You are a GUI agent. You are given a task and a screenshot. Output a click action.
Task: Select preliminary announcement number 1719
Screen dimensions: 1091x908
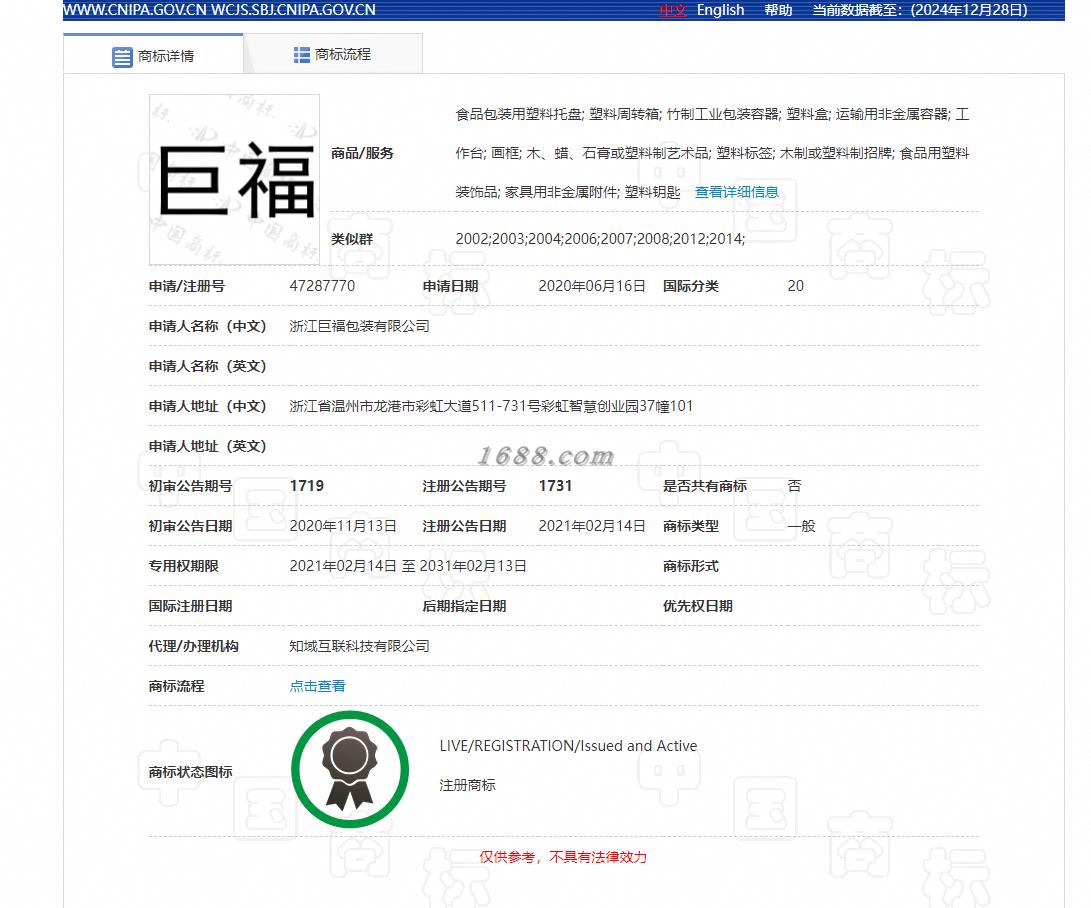[x=307, y=486]
